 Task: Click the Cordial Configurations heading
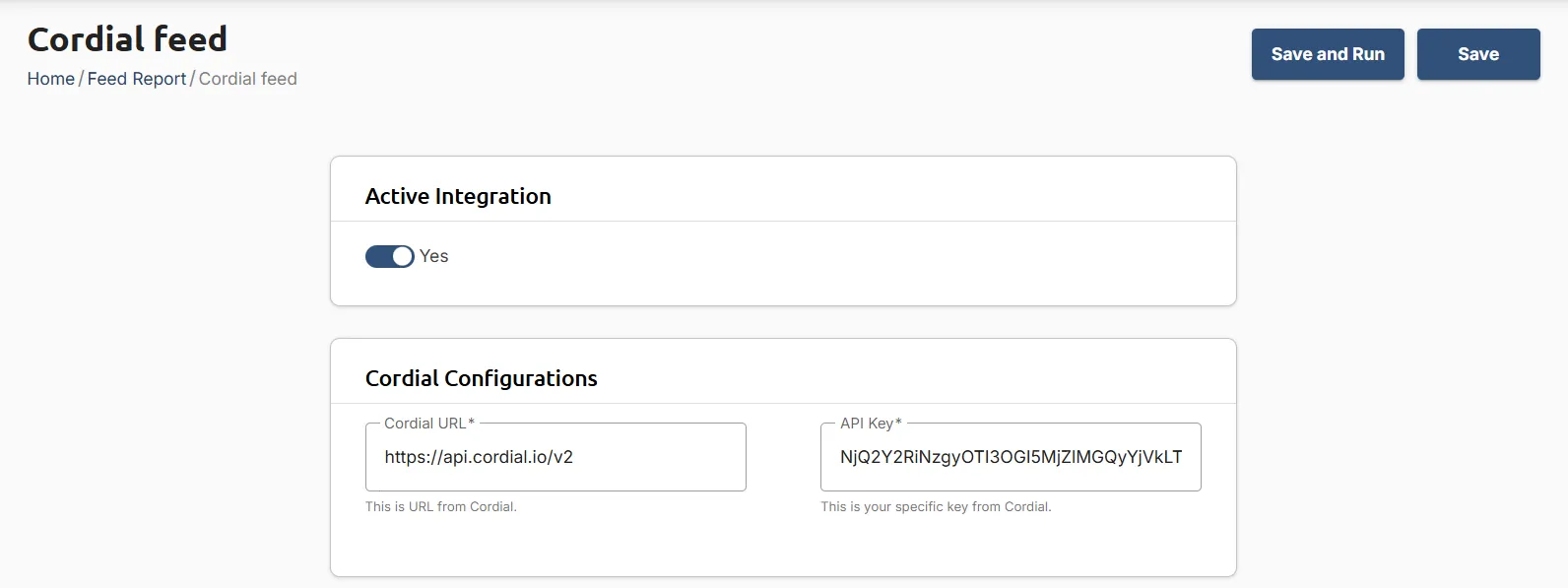coord(482,378)
